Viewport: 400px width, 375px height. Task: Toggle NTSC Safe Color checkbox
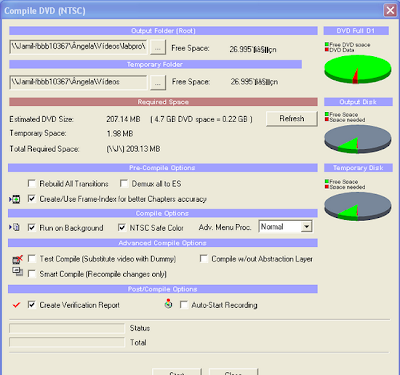pos(122,228)
